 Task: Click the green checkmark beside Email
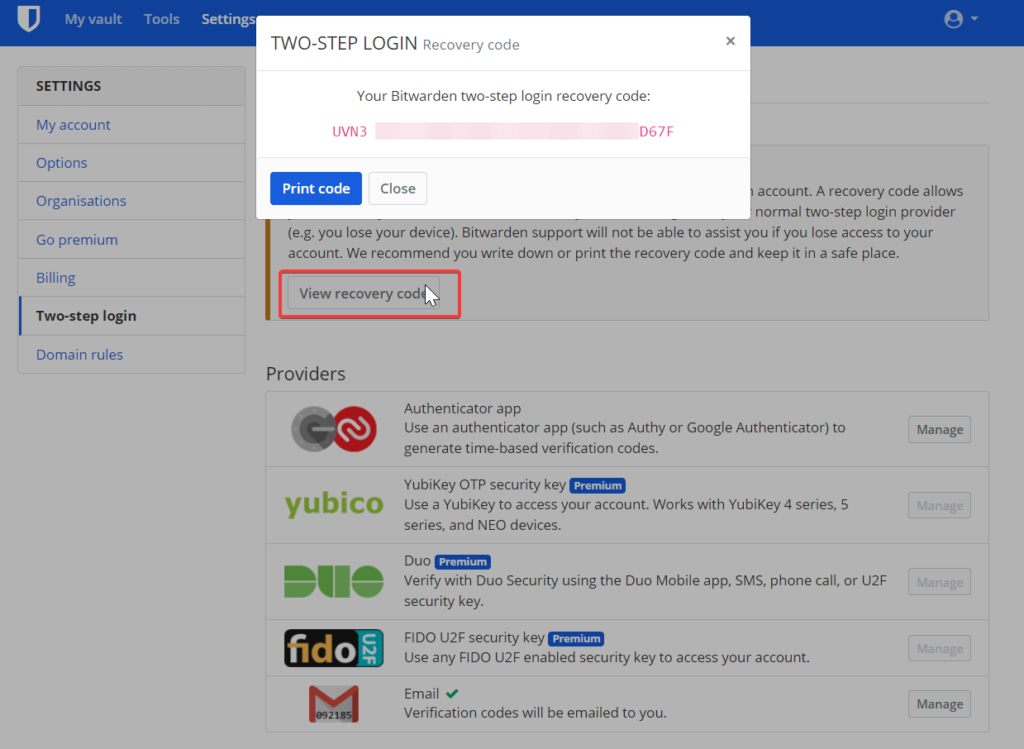pyautogui.click(x=452, y=693)
